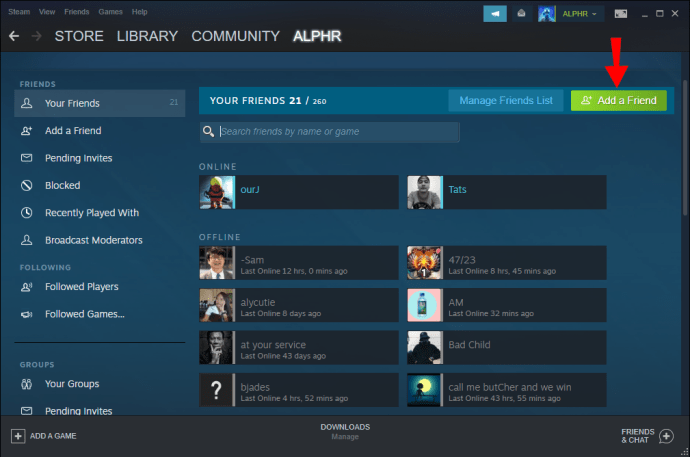This screenshot has width=690, height=457.
Task: Open Followed Games page
Action: coord(84,314)
